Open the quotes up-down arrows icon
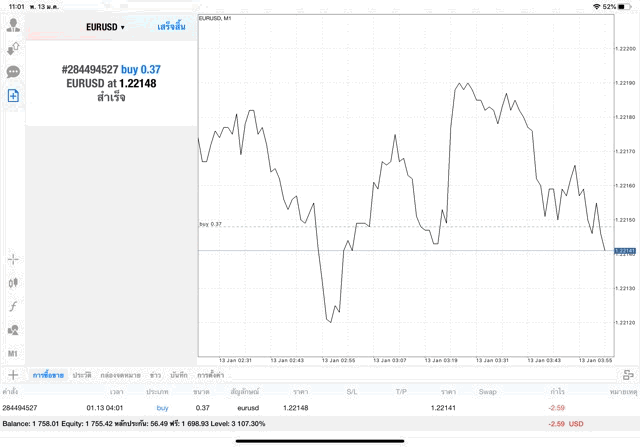640x447 pixels. tap(13, 49)
